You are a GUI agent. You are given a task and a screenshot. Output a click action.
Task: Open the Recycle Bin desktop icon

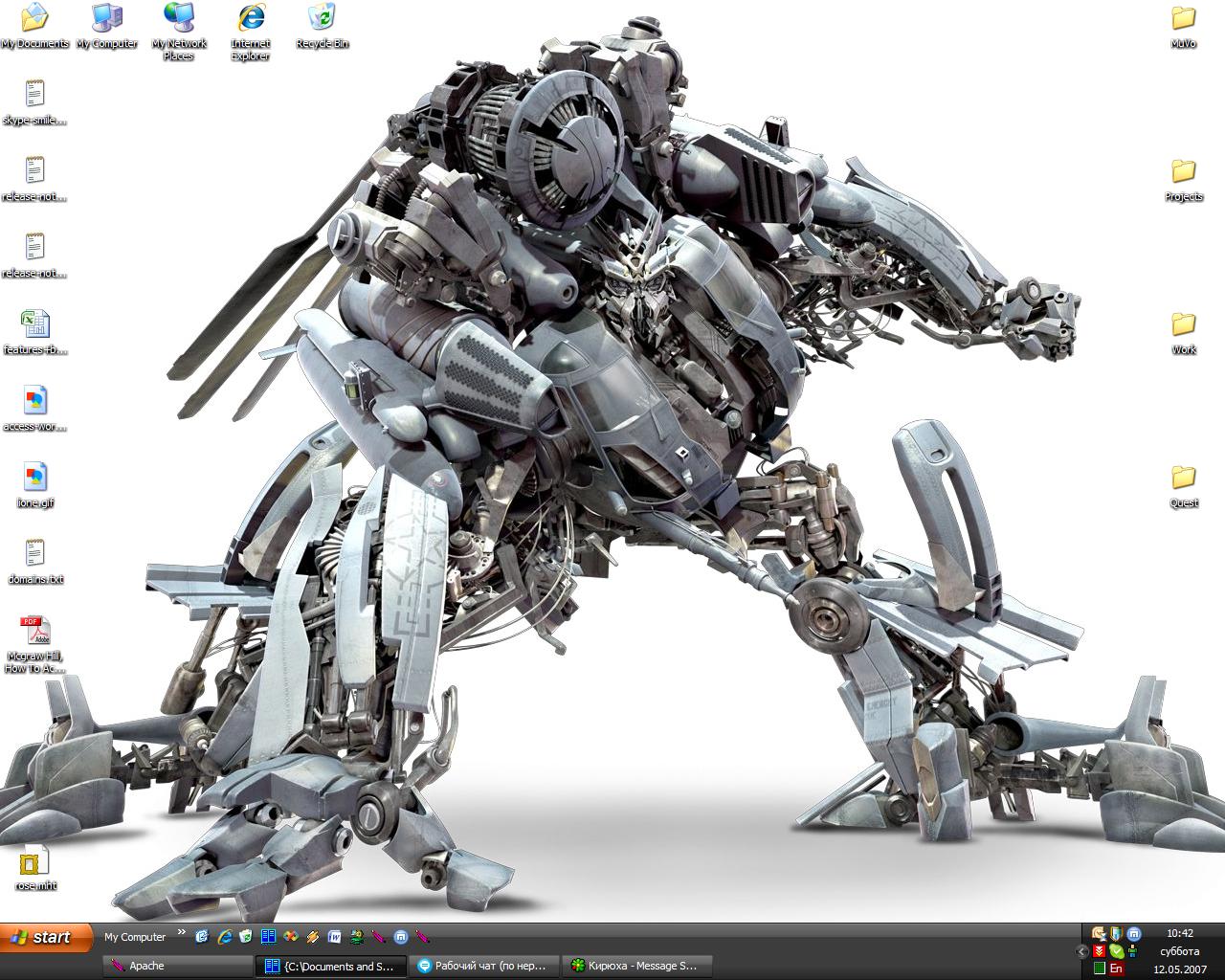(322, 18)
